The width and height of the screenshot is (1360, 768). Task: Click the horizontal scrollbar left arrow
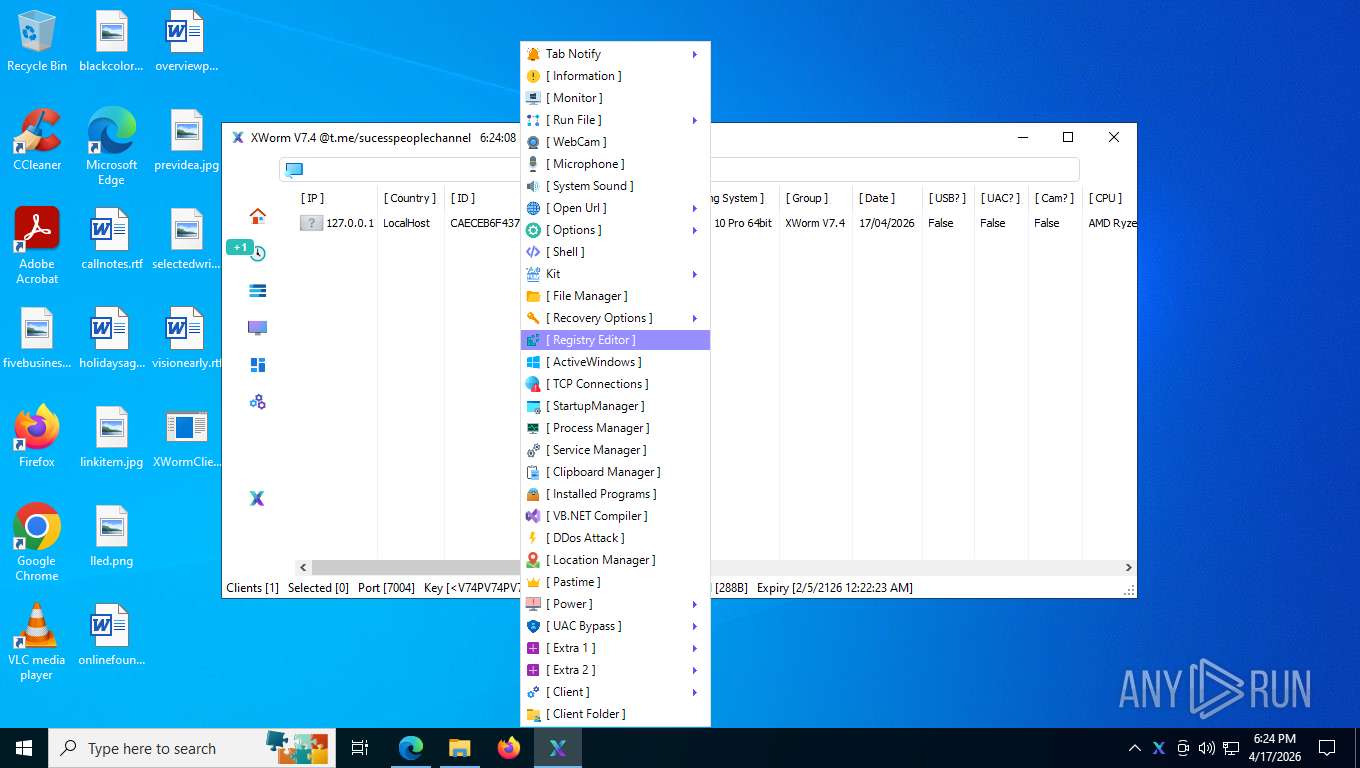303,567
